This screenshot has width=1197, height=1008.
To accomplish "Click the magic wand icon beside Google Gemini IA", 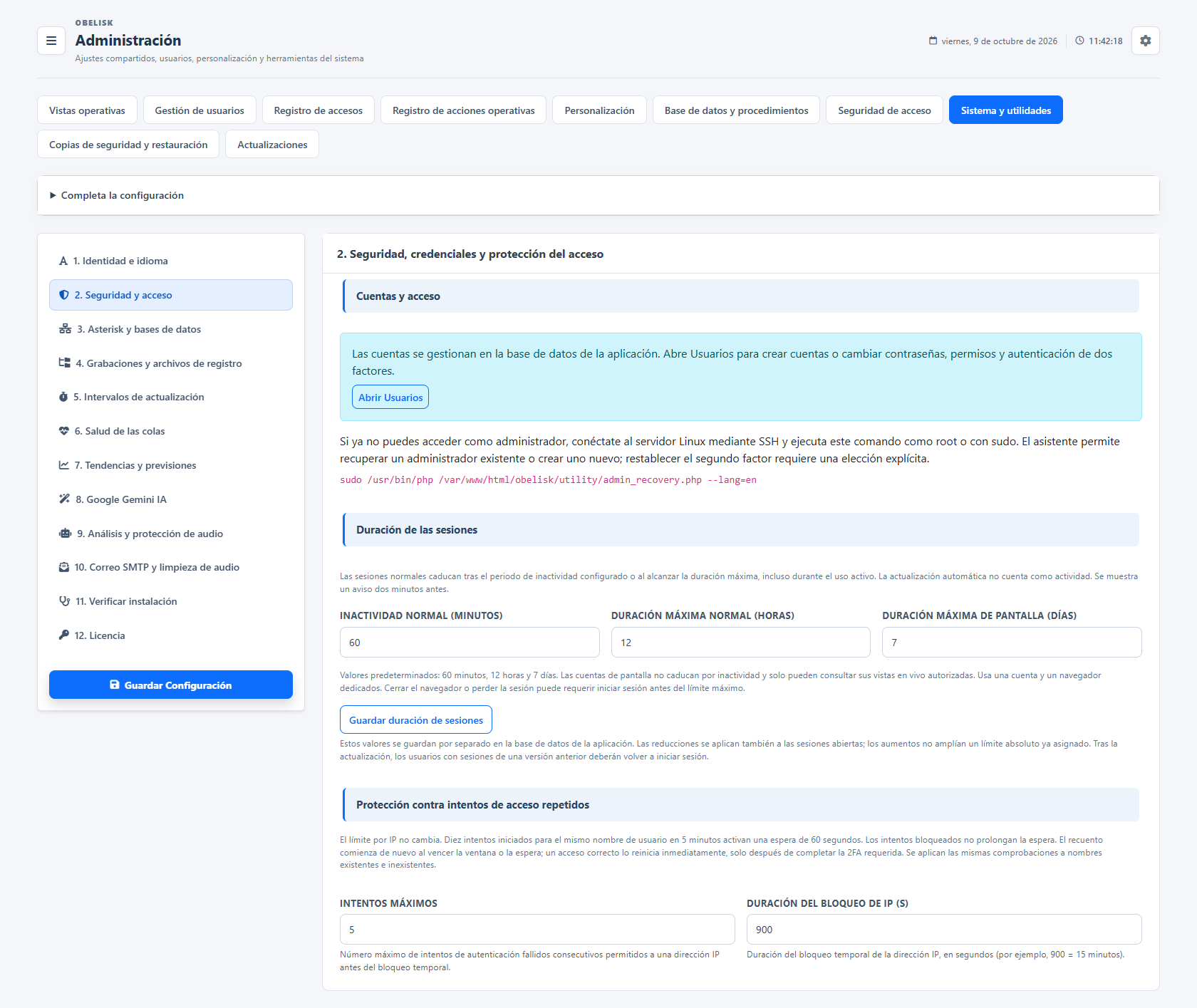I will pyautogui.click(x=64, y=499).
